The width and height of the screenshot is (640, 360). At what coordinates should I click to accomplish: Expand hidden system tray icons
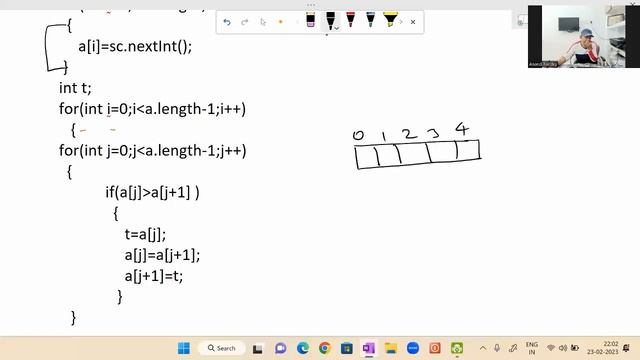click(x=483, y=348)
